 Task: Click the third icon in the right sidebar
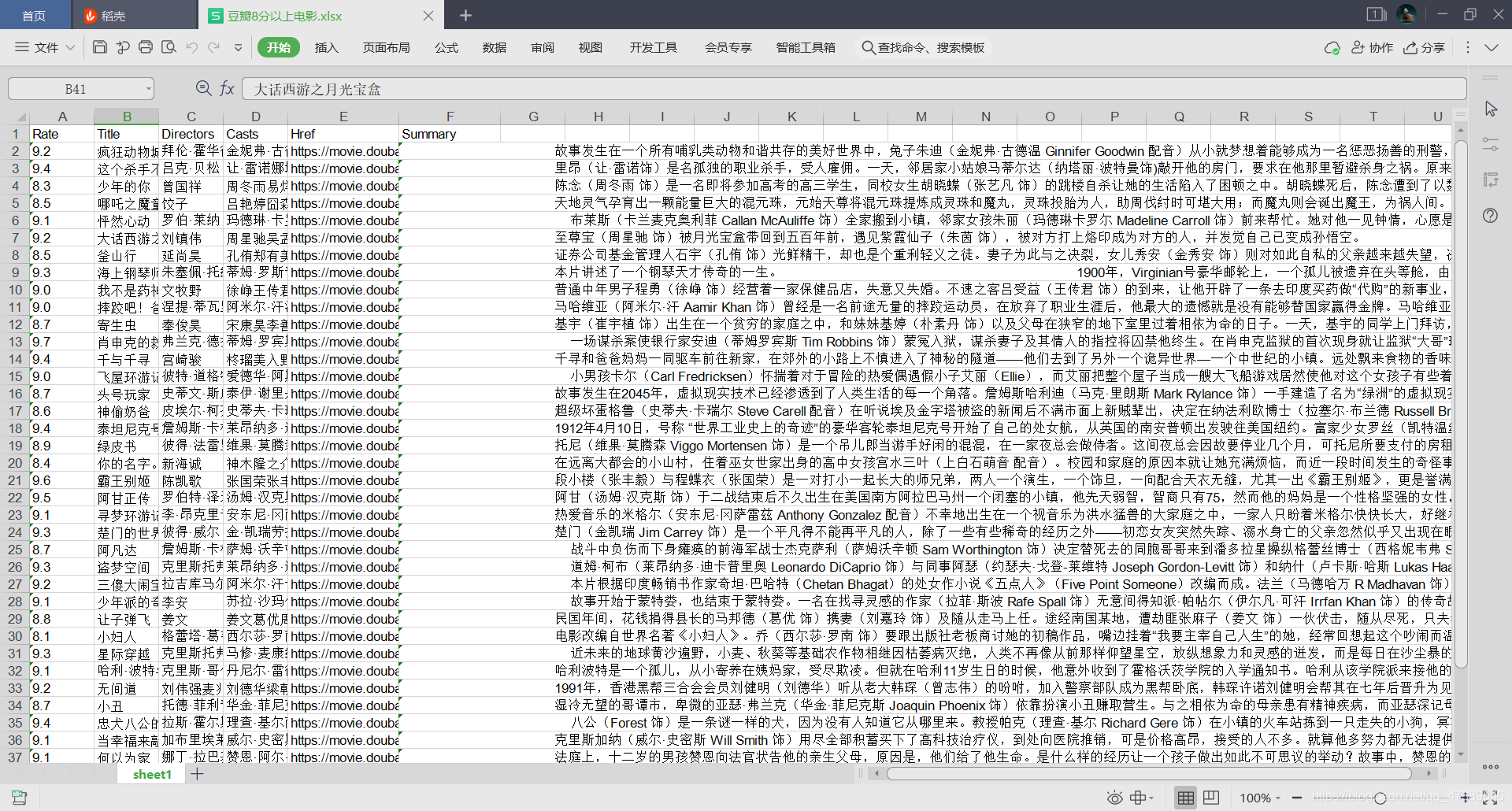[1490, 180]
